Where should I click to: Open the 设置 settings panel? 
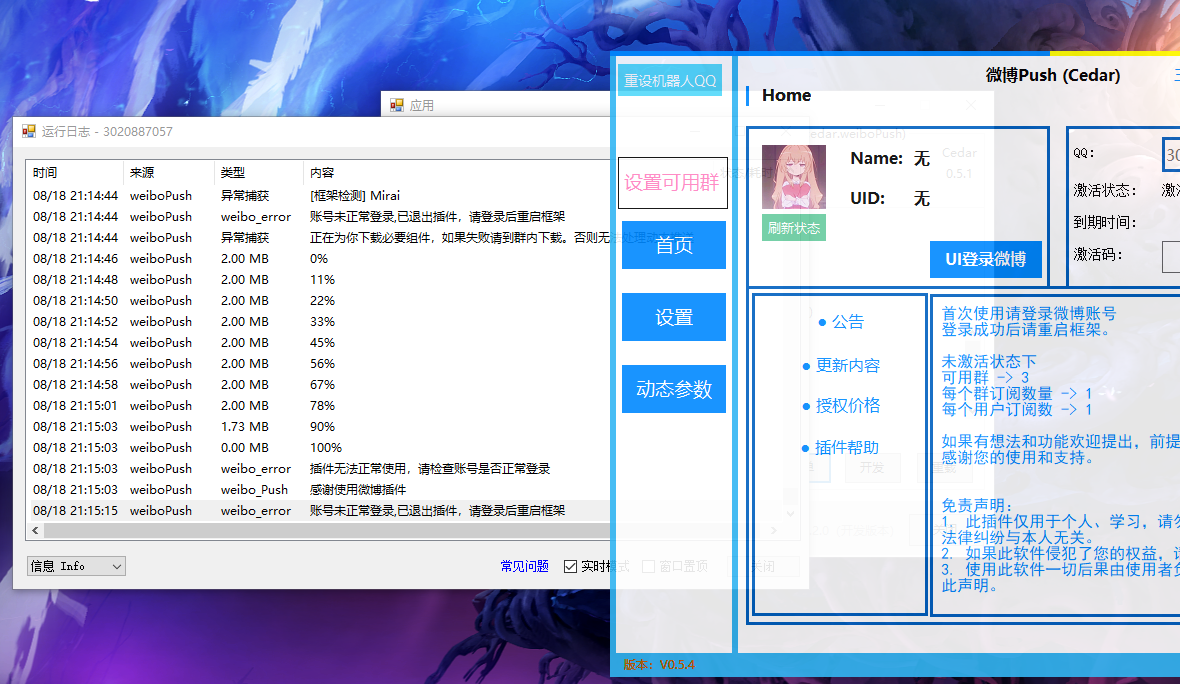point(673,317)
